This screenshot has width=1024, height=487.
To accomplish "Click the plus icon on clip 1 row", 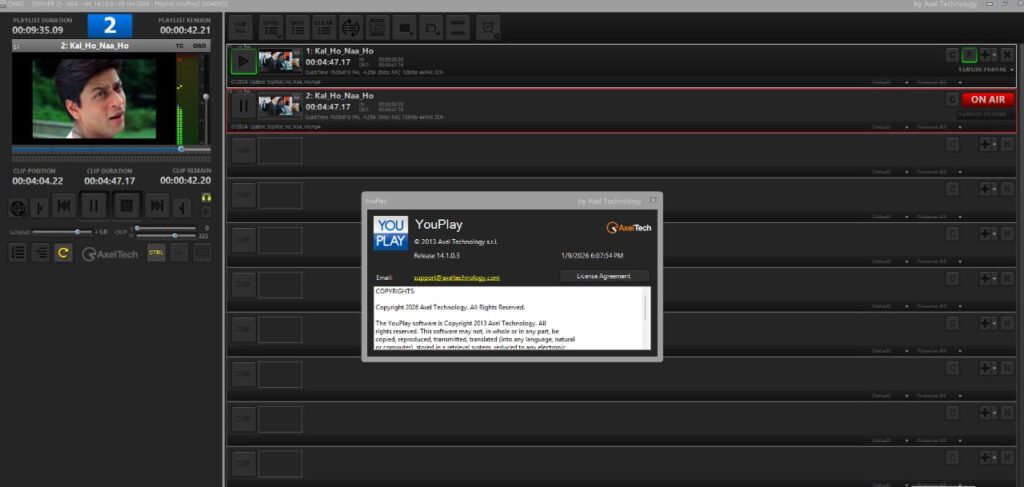I will (985, 55).
